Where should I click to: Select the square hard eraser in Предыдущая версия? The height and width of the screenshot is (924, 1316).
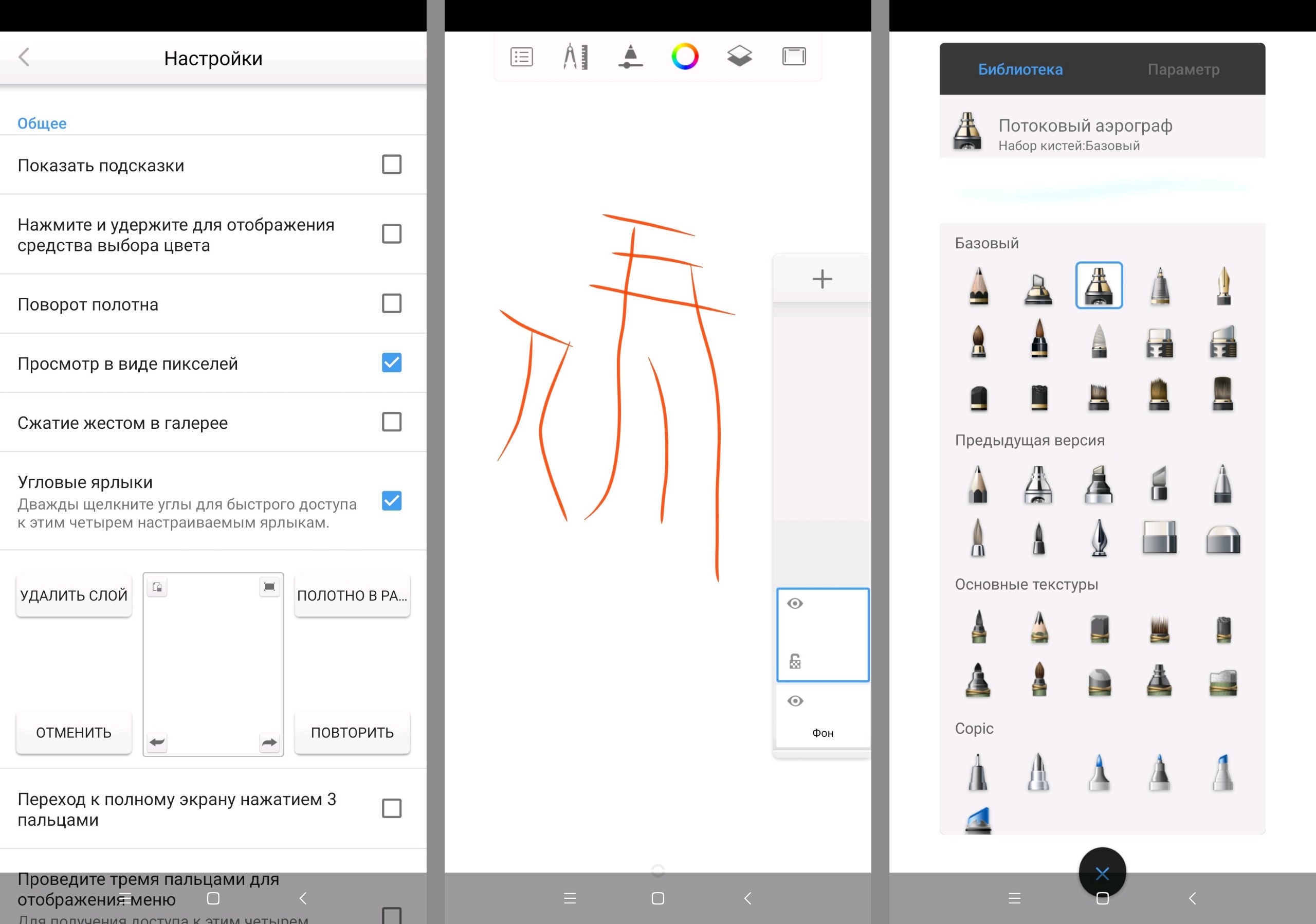[1160, 537]
